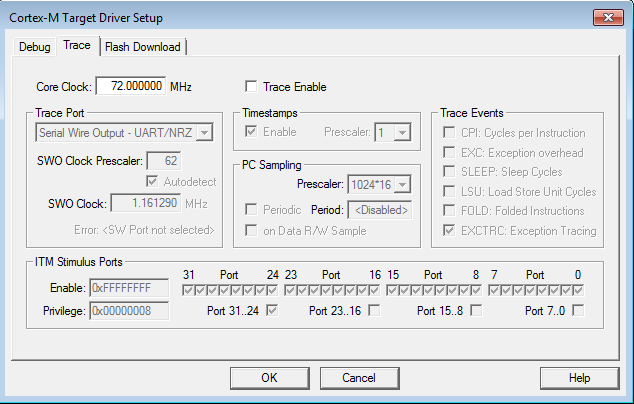Toggle ITM stimulus port 7 checkbox
The image size is (634, 404).
[494, 290]
